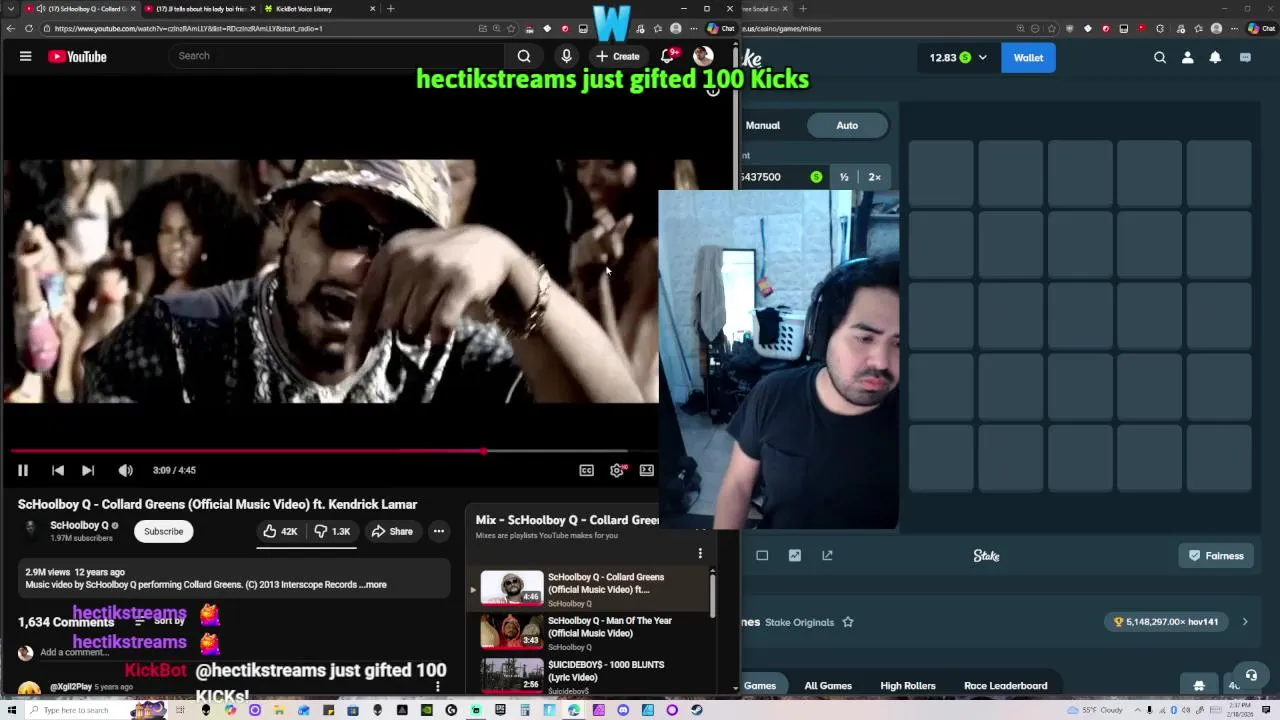The image size is (1280, 720).
Task: Share the Collard Greens video
Action: 391,531
